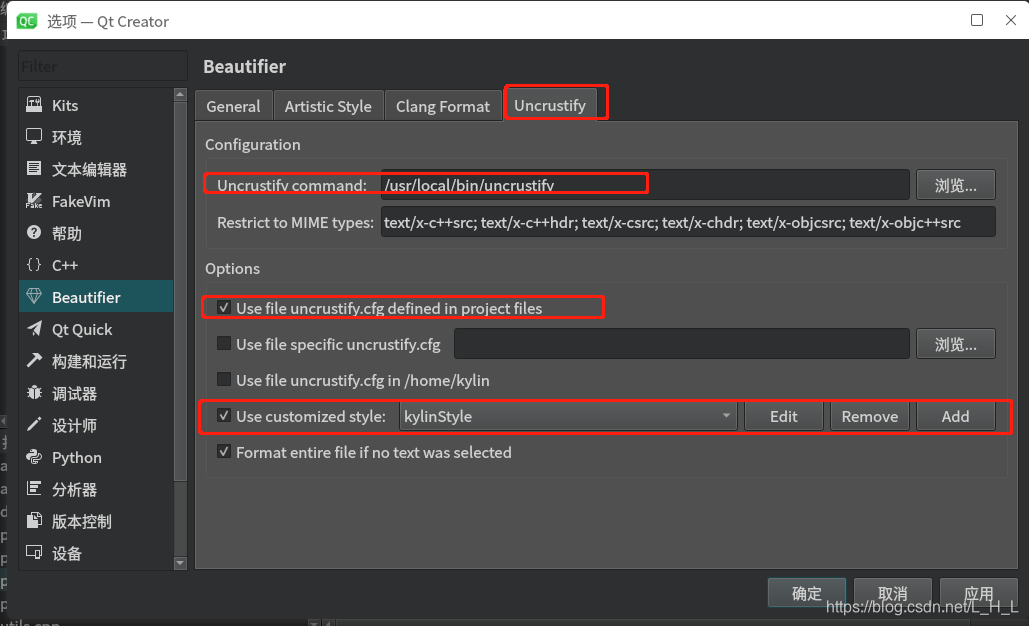Open the Python settings category

[x=96, y=457]
